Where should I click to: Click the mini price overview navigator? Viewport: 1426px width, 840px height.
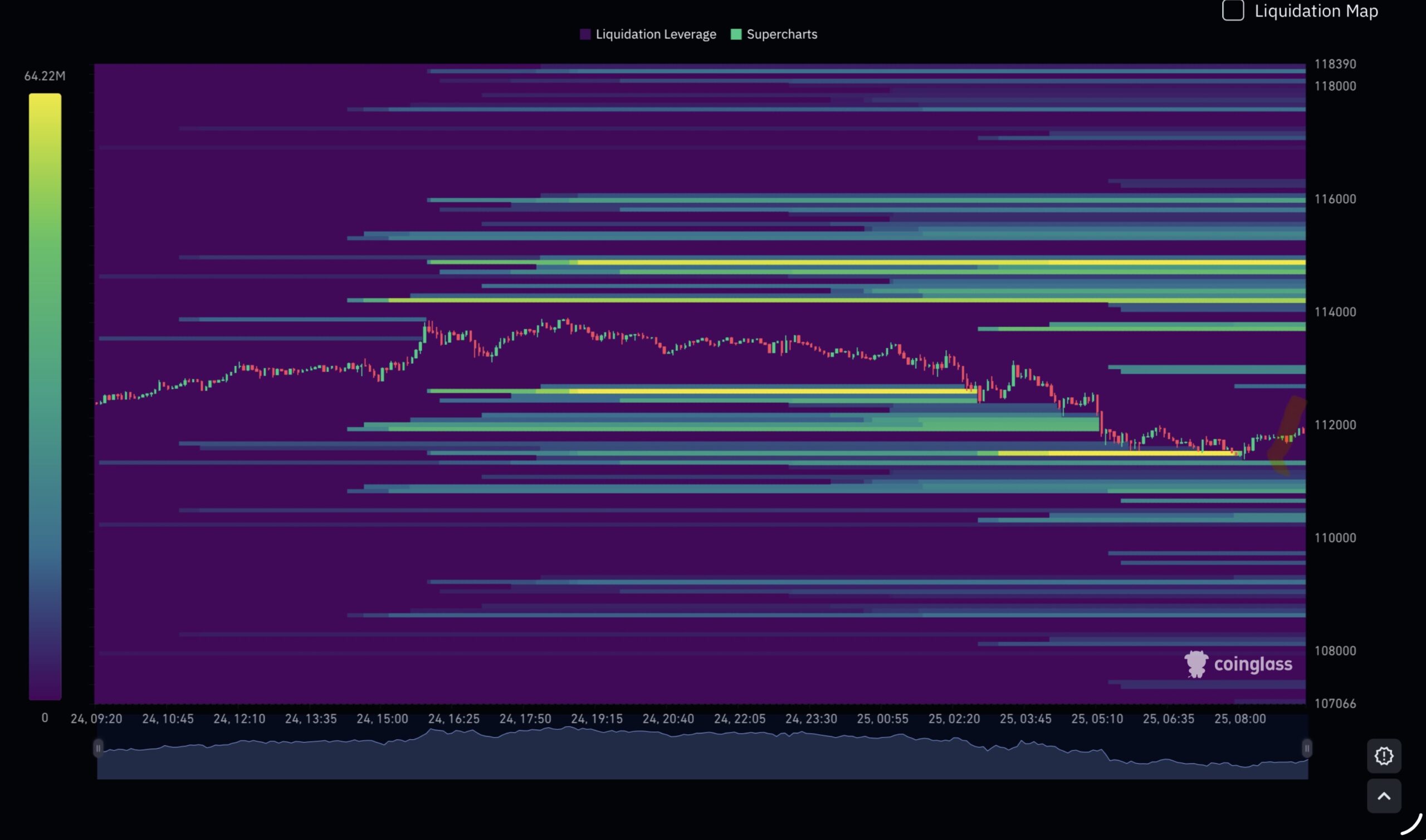[x=702, y=753]
